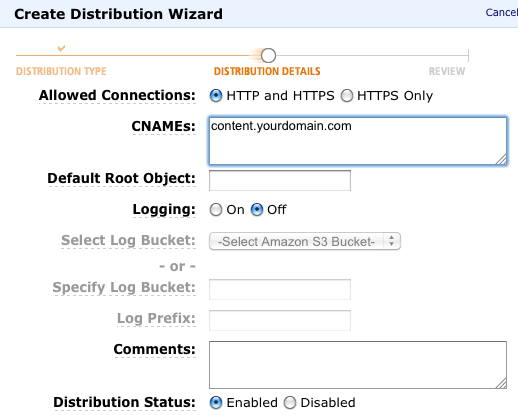Set Distribution Status to Enabled
518x415 pixels.
tap(216, 403)
